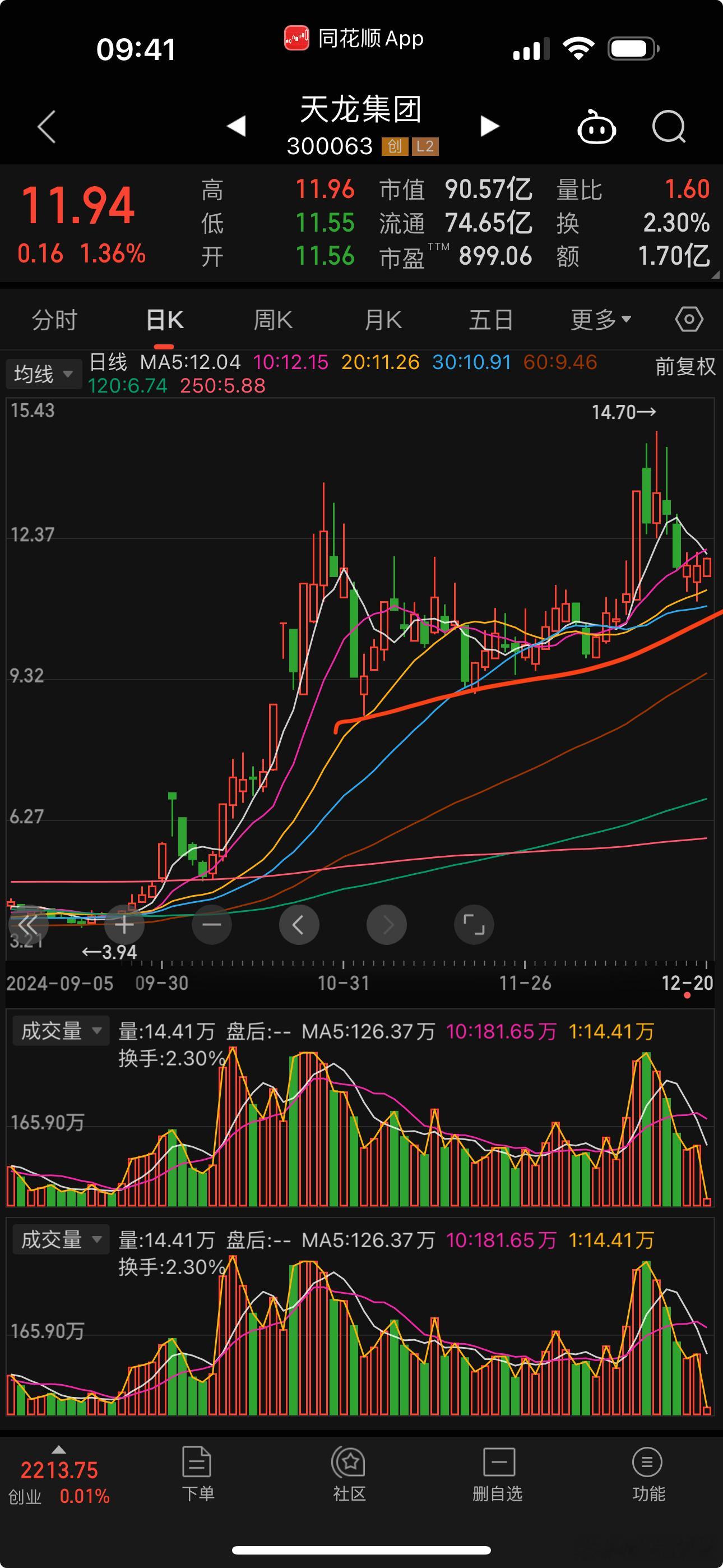Tap 低 11.55 low price value
This screenshot has height=1568, width=723.
(x=325, y=223)
